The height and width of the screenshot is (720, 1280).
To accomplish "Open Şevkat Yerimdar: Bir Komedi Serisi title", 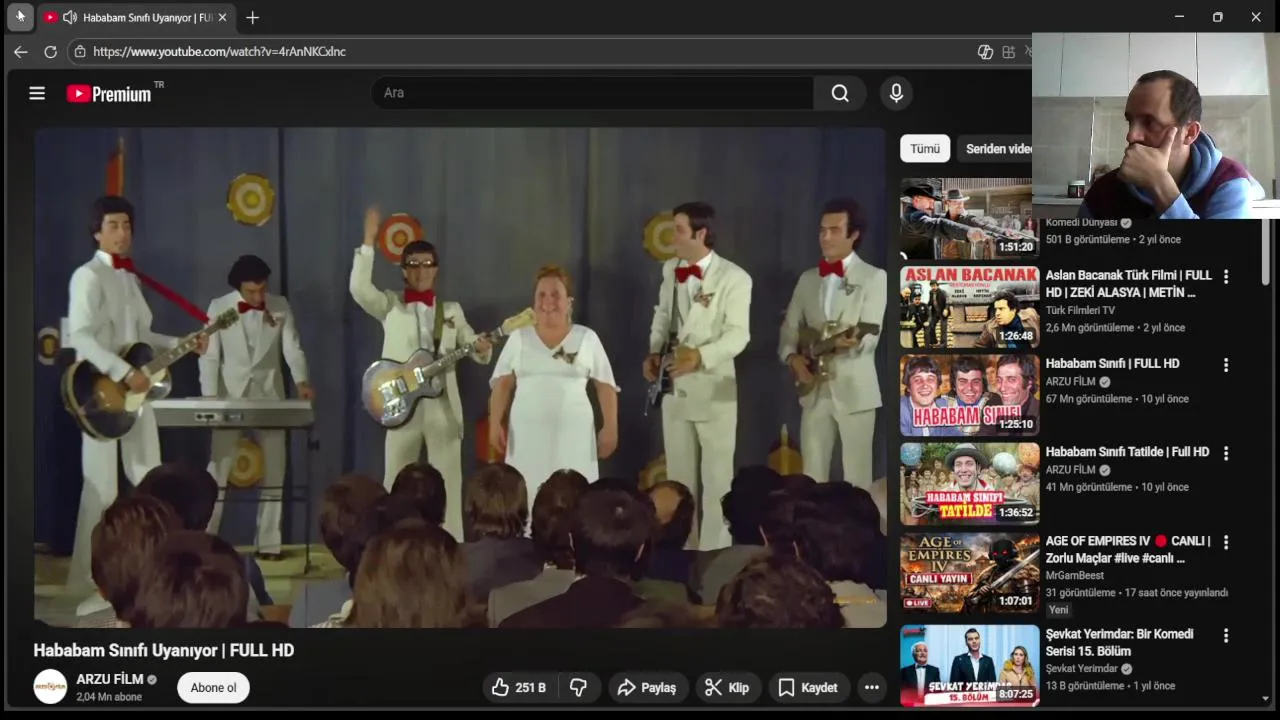I will click(x=1119, y=642).
